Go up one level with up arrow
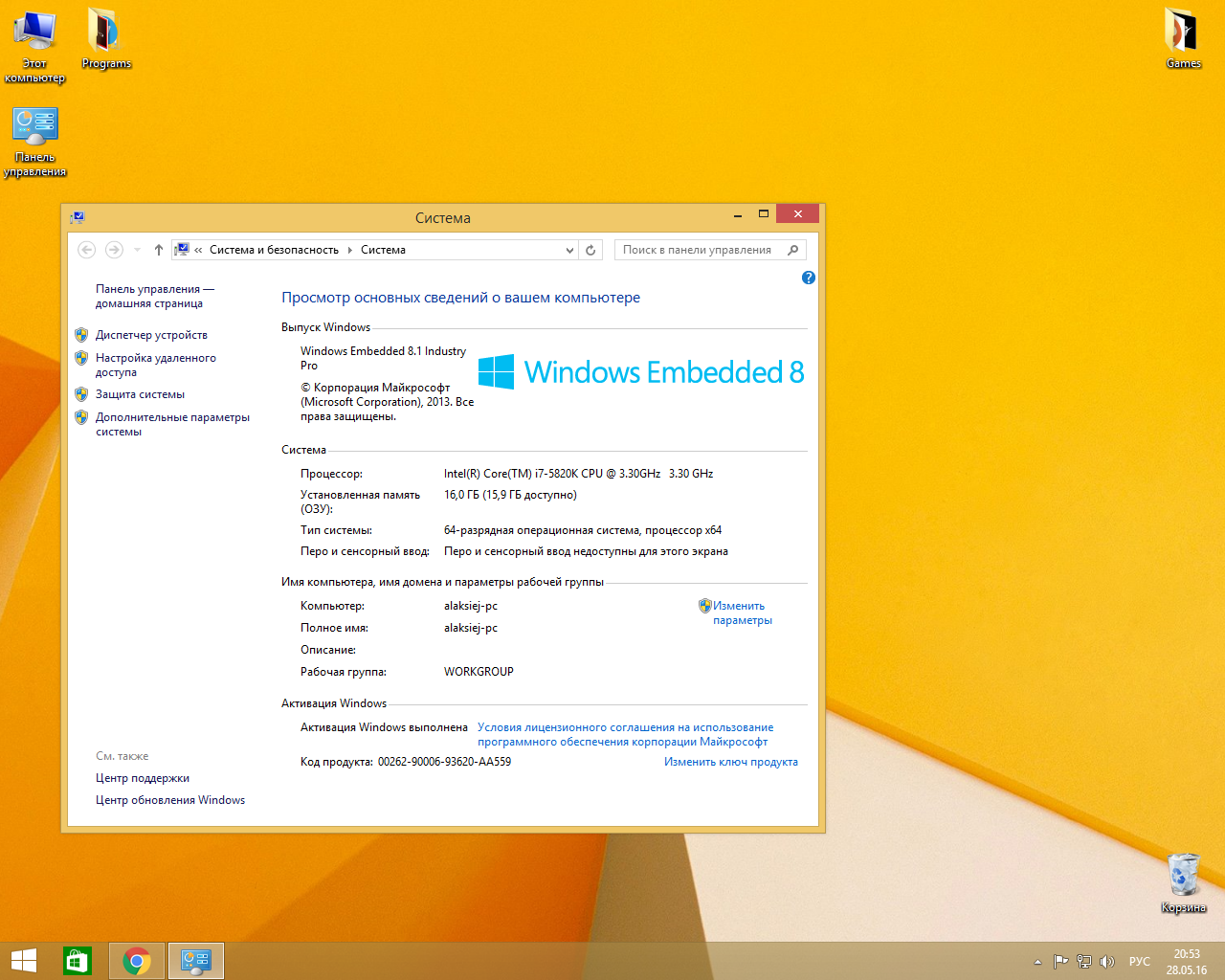 [x=159, y=250]
